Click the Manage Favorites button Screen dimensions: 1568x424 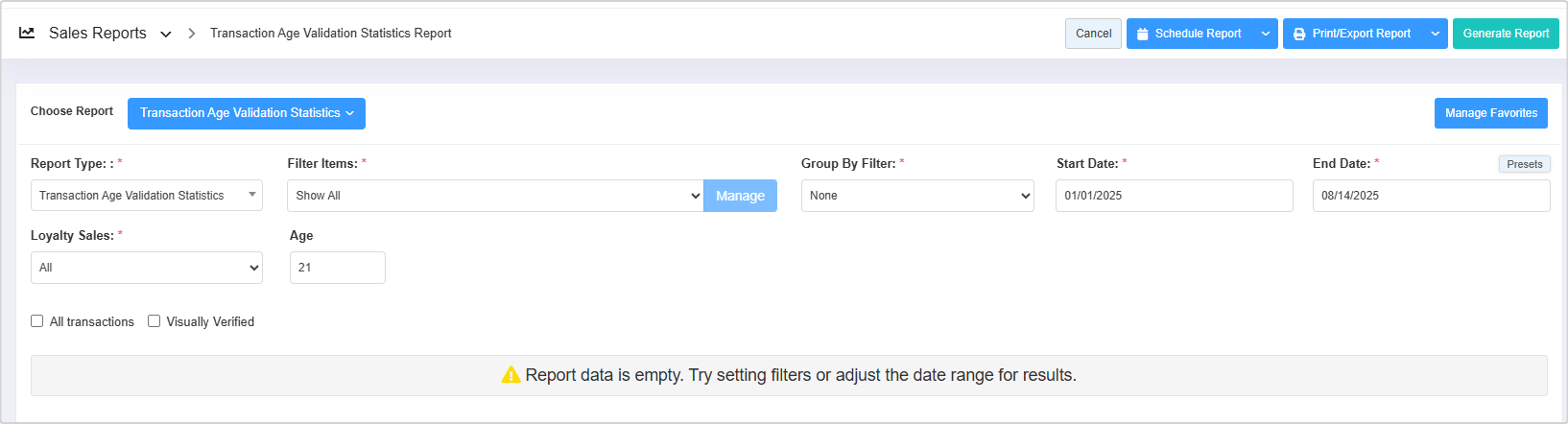[x=1490, y=113]
